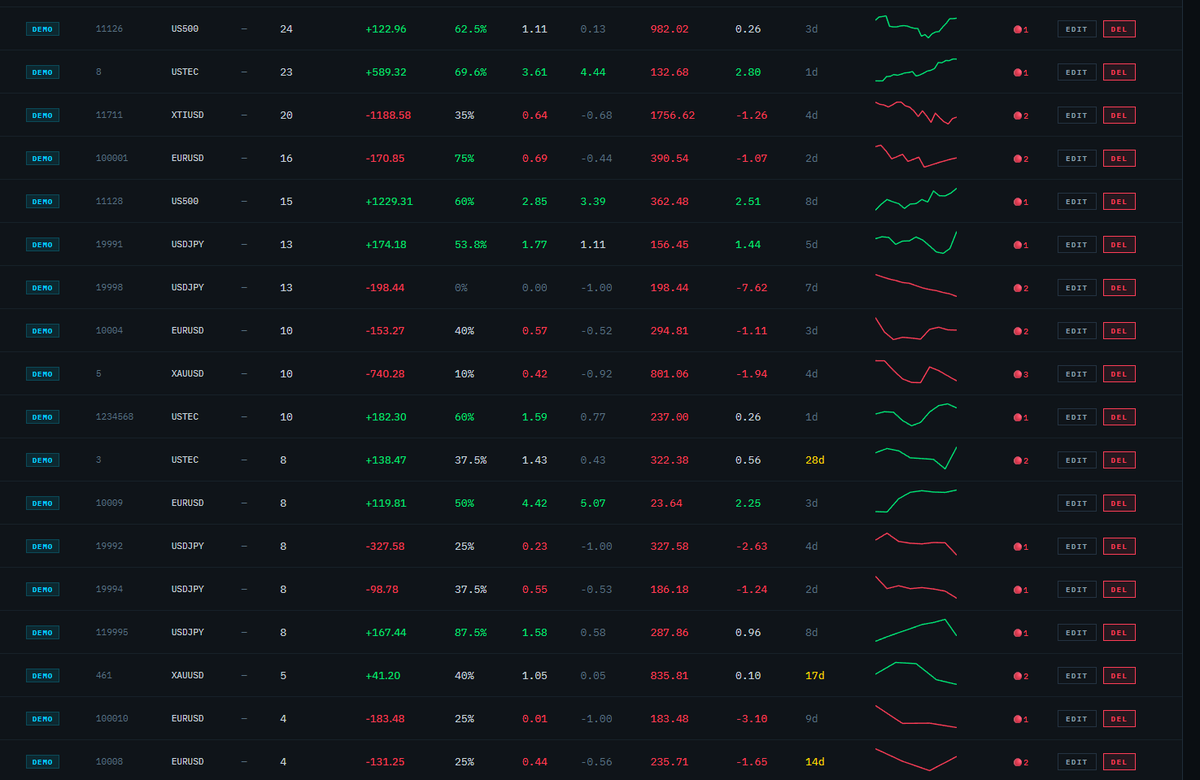Viewport: 1200px width, 780px height.
Task: Edit the USDJPY entry with ID 119995
Action: coord(1077,632)
